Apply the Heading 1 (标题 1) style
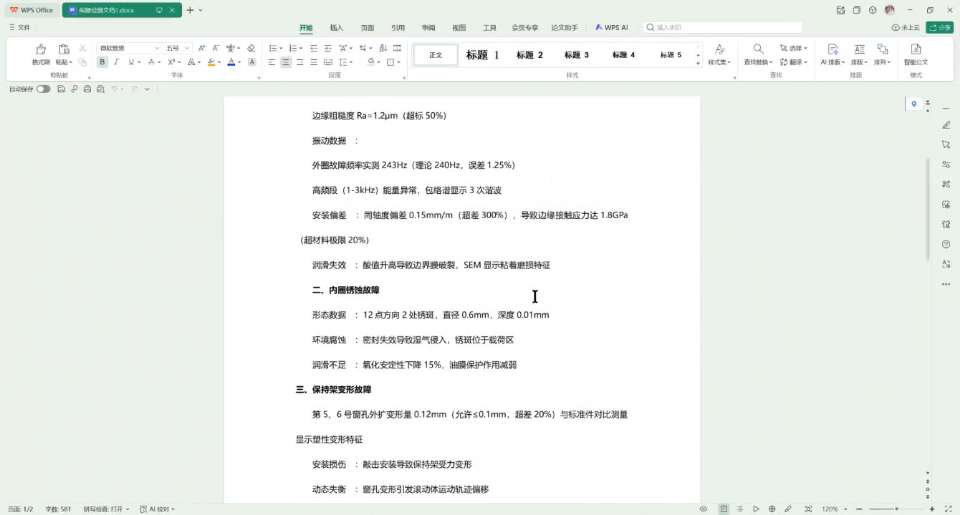 click(x=482, y=55)
